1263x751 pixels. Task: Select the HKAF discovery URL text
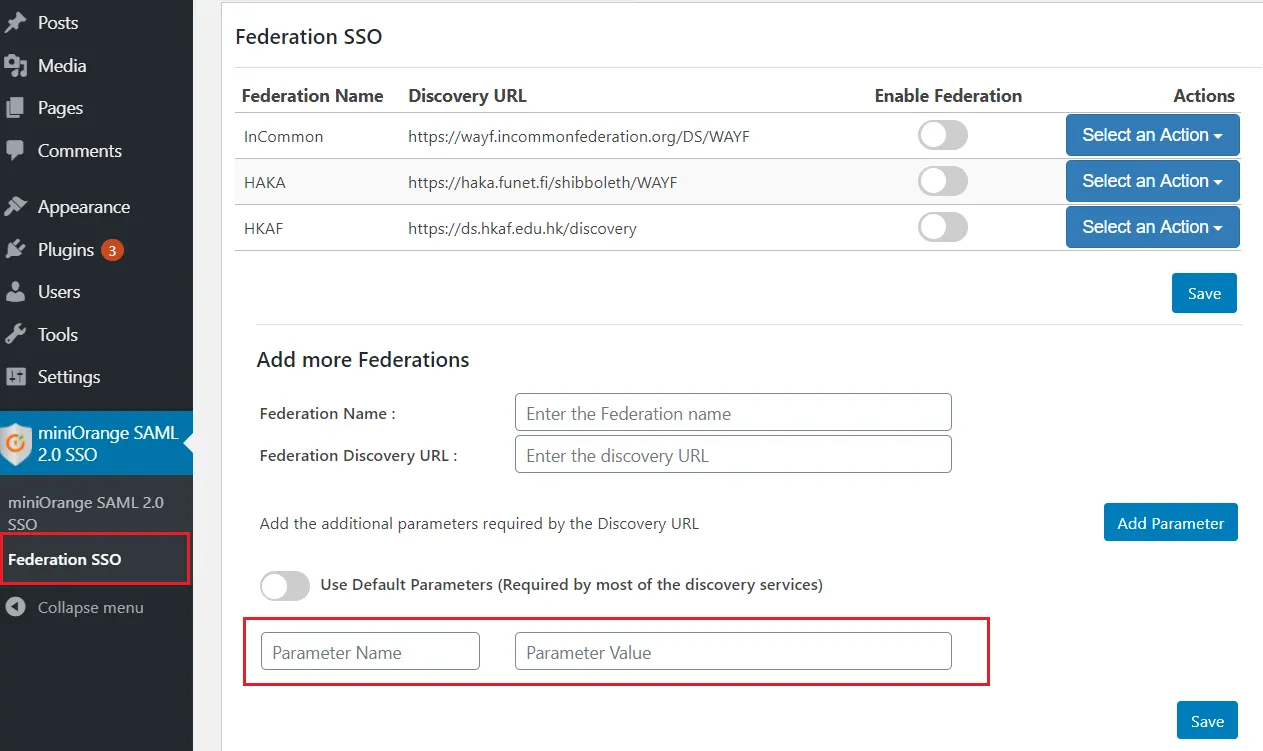pos(522,228)
